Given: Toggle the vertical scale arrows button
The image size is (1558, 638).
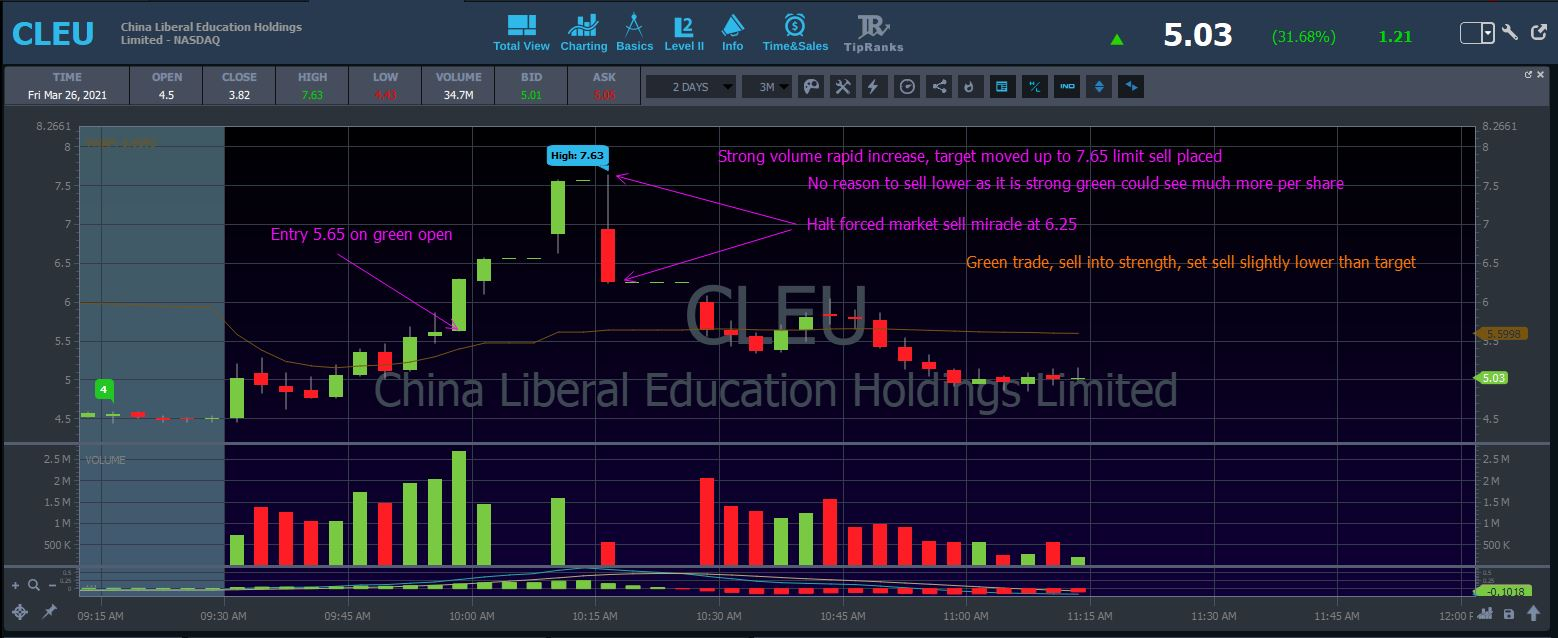Looking at the screenshot, I should click(x=1099, y=87).
